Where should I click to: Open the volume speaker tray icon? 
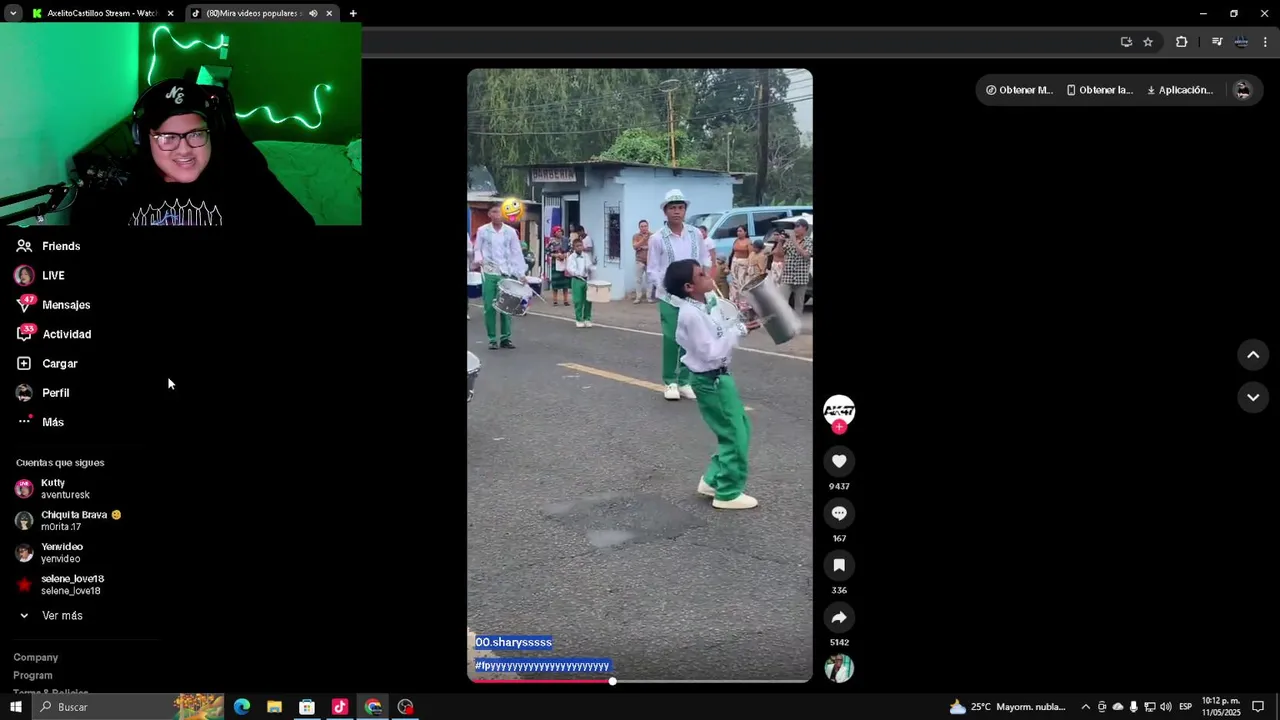(1166, 707)
